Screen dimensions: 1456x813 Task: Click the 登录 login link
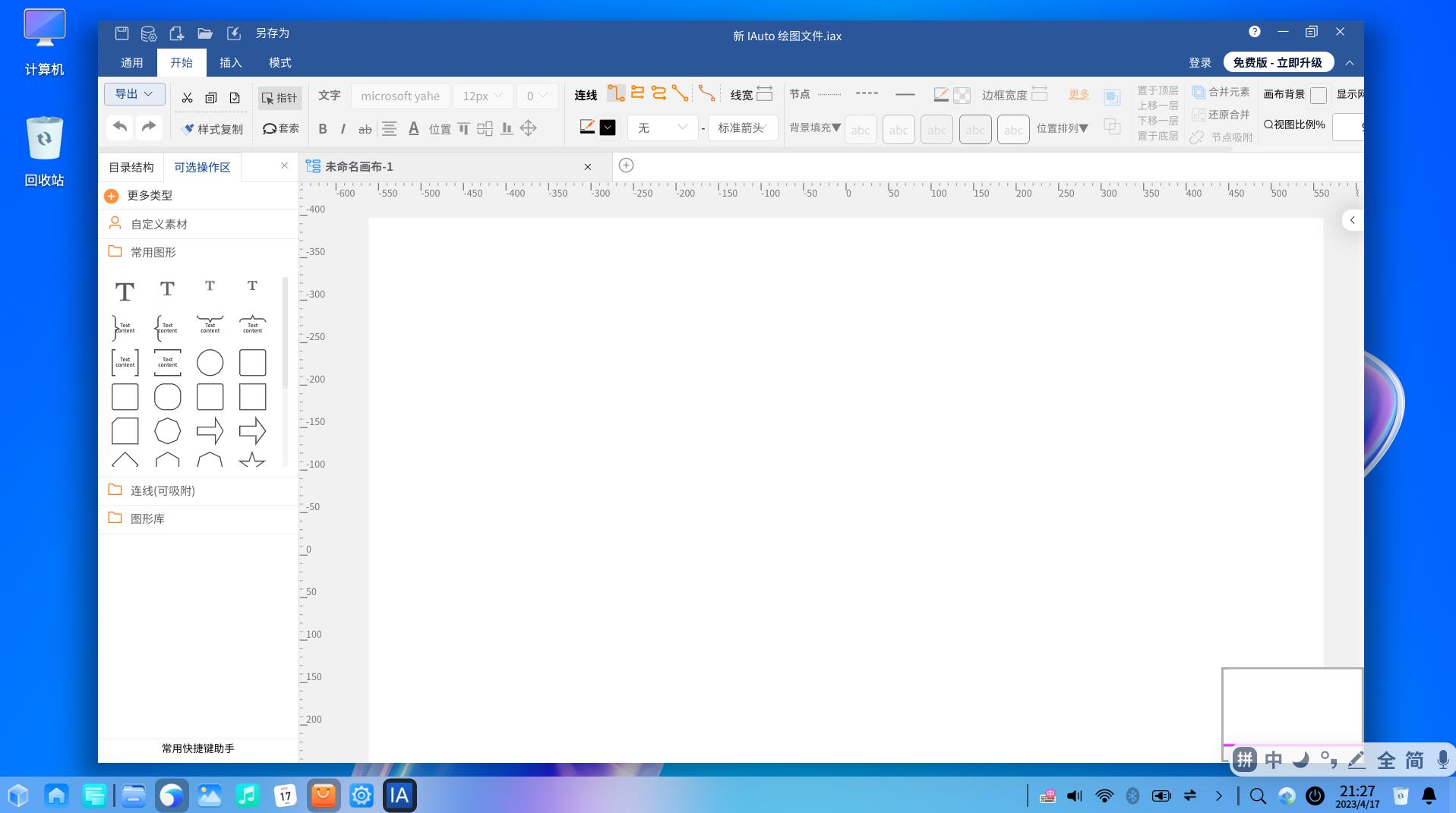pyautogui.click(x=1199, y=62)
